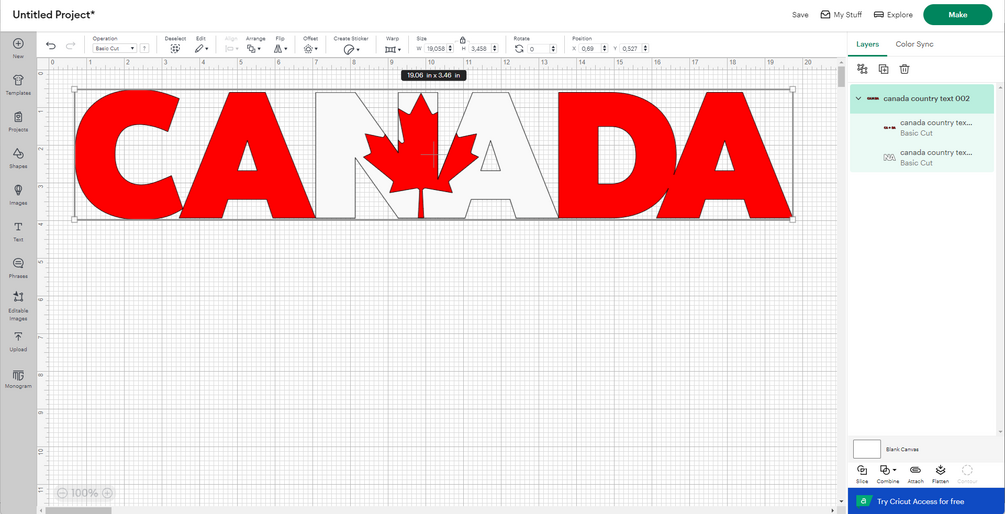This screenshot has width=1005, height=514.
Task: Open the Phrases panel
Action: 18,268
